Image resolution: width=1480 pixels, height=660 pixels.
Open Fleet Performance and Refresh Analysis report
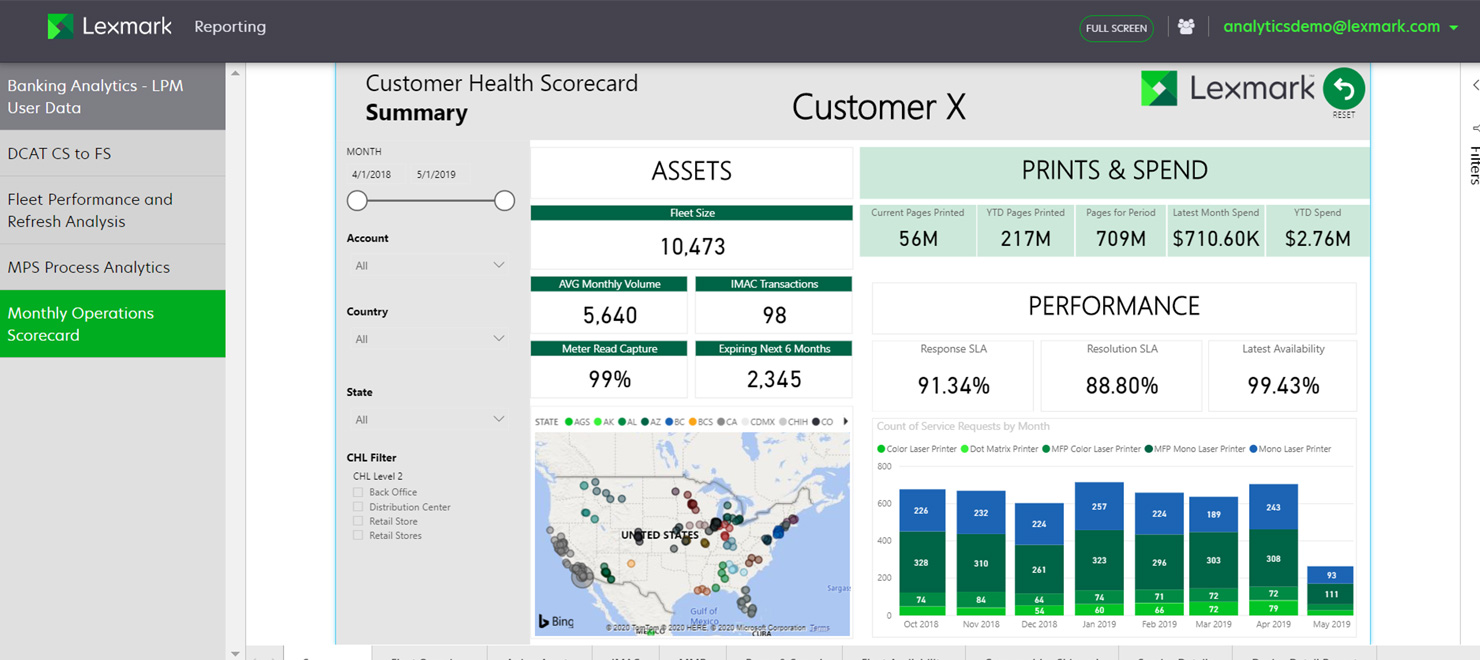coord(112,211)
